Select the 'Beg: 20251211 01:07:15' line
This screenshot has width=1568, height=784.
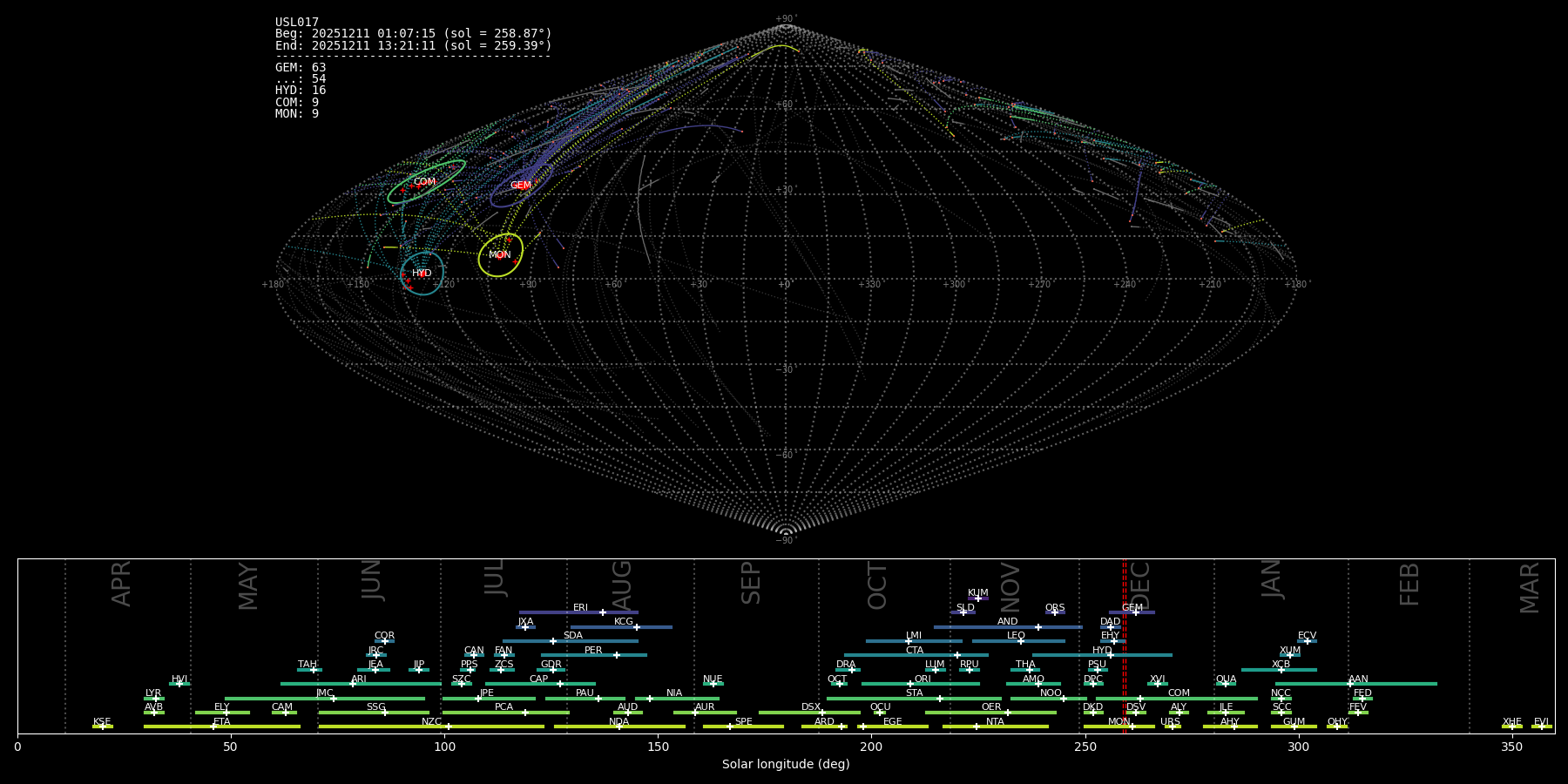point(414,34)
